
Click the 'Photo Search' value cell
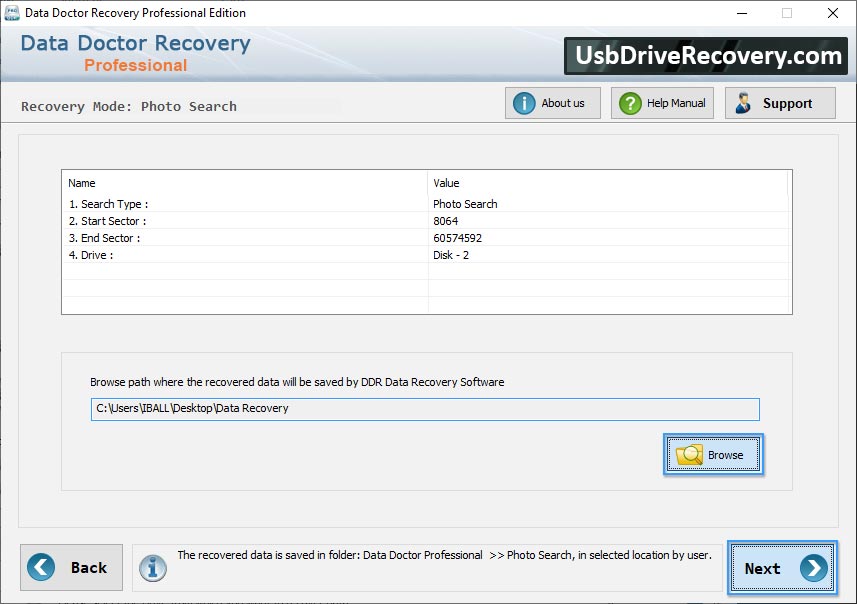point(465,204)
